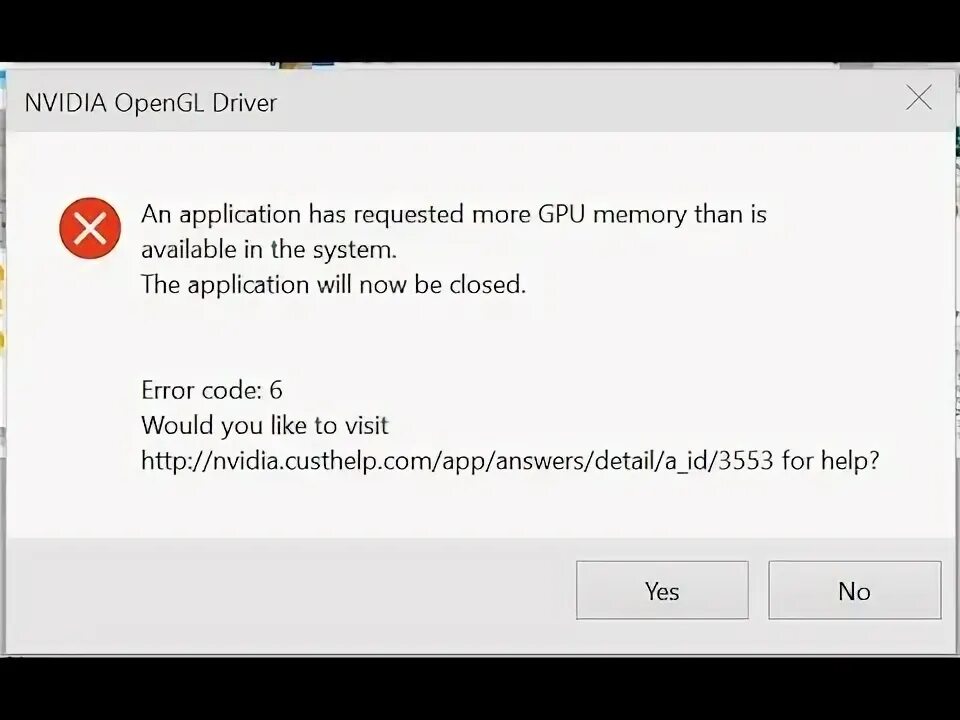Viewport: 960px width, 720px height.
Task: Click the gray footer area beside Yes
Action: (x=300, y=592)
